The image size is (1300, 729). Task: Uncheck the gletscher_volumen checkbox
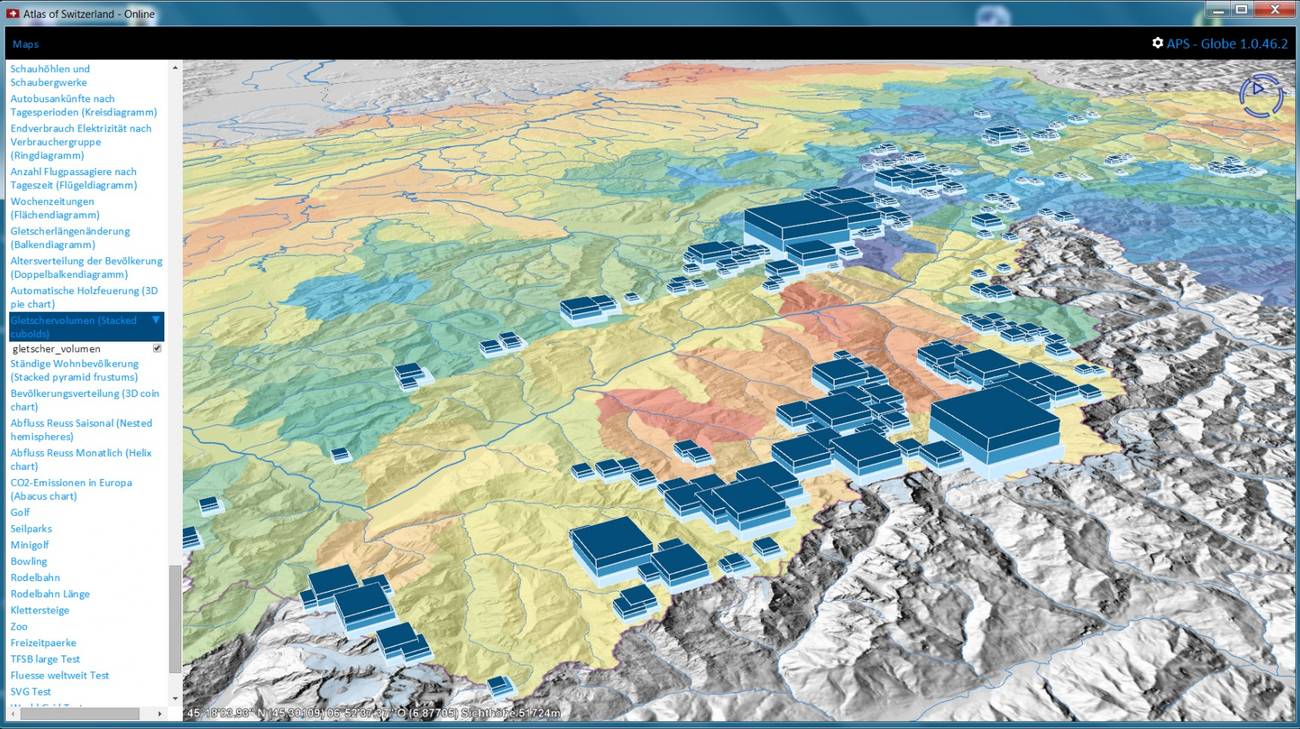(x=157, y=348)
